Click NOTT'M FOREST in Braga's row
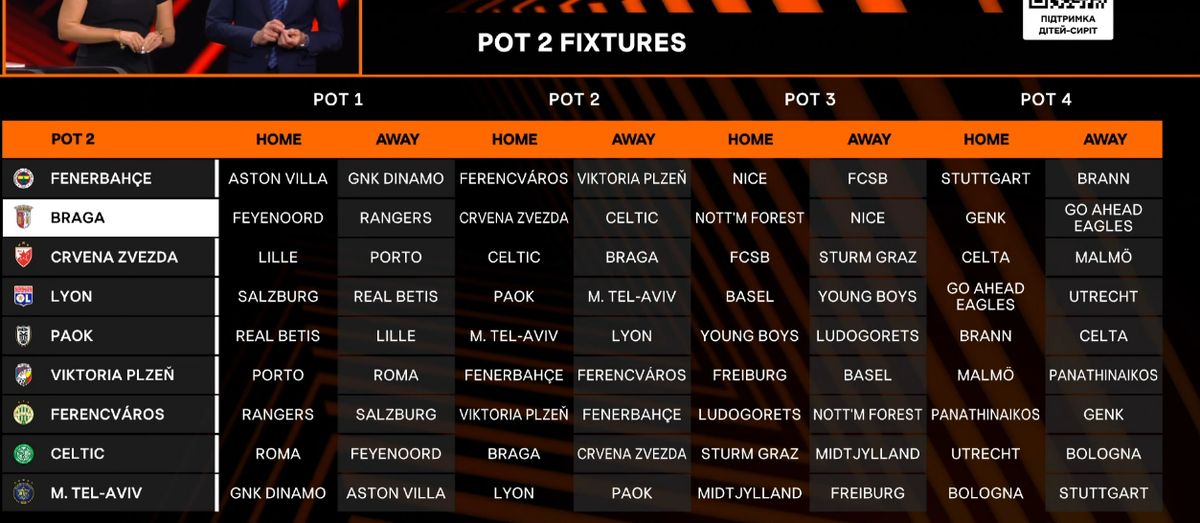1200x523 pixels. pyautogui.click(x=750, y=217)
